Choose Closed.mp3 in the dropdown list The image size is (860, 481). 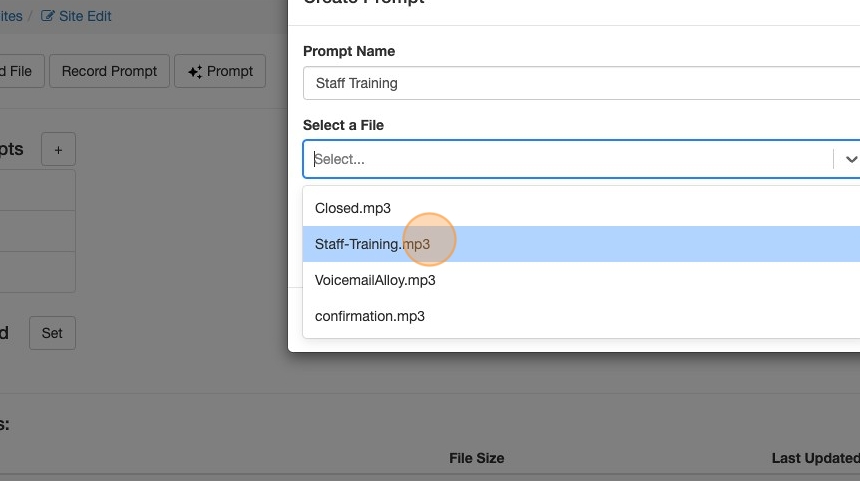(x=581, y=208)
